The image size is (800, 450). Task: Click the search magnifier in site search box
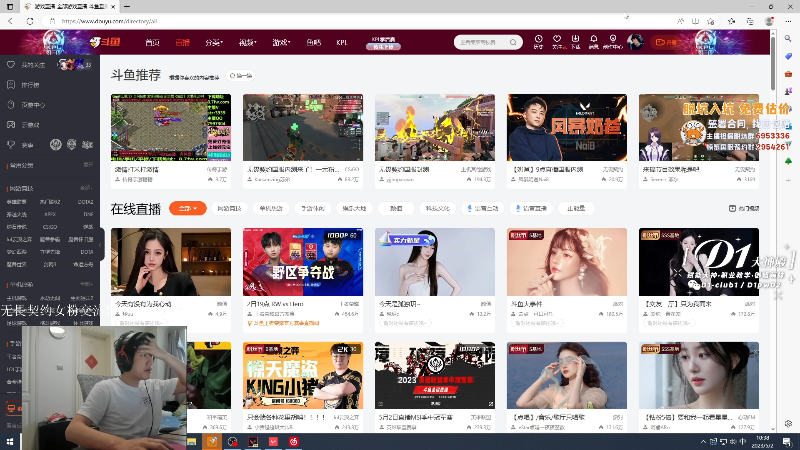(513, 42)
